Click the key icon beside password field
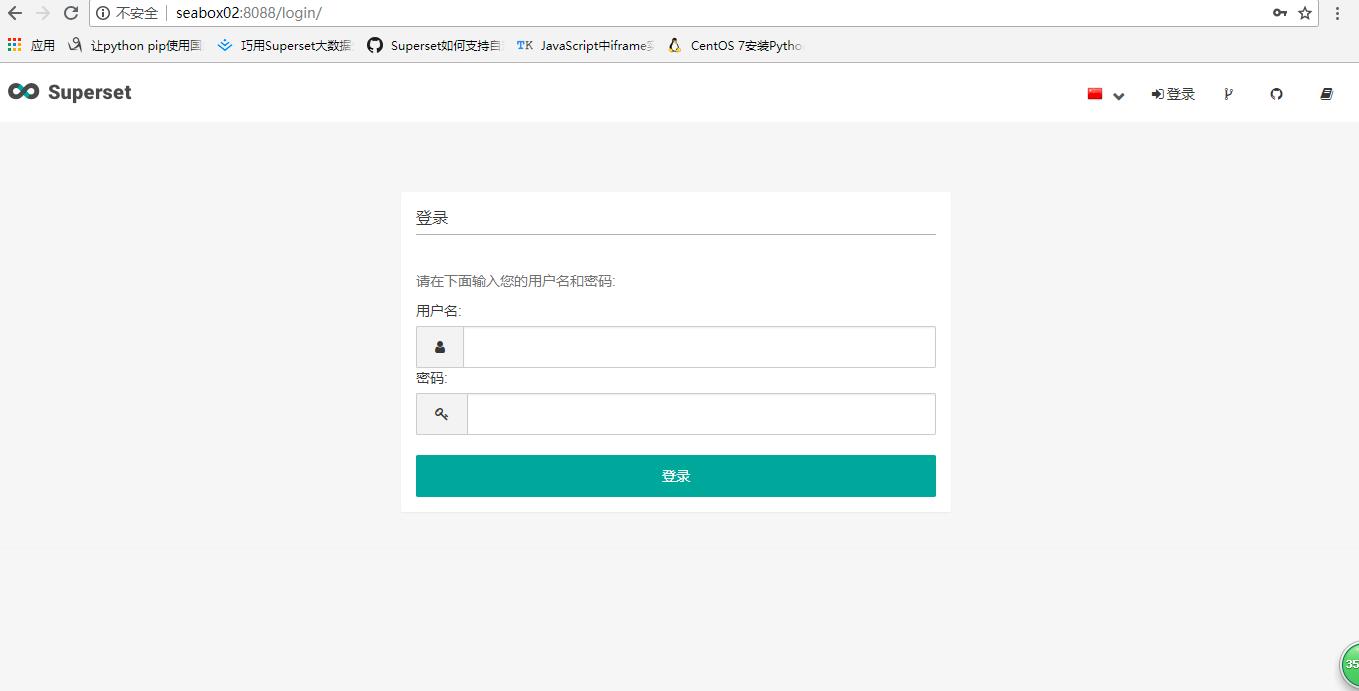 click(x=442, y=414)
